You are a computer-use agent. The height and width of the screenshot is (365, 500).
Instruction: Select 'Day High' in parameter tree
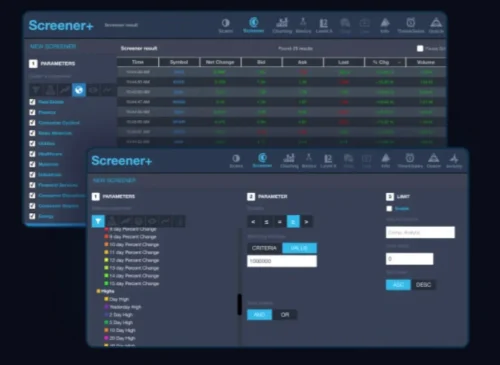click(x=117, y=299)
